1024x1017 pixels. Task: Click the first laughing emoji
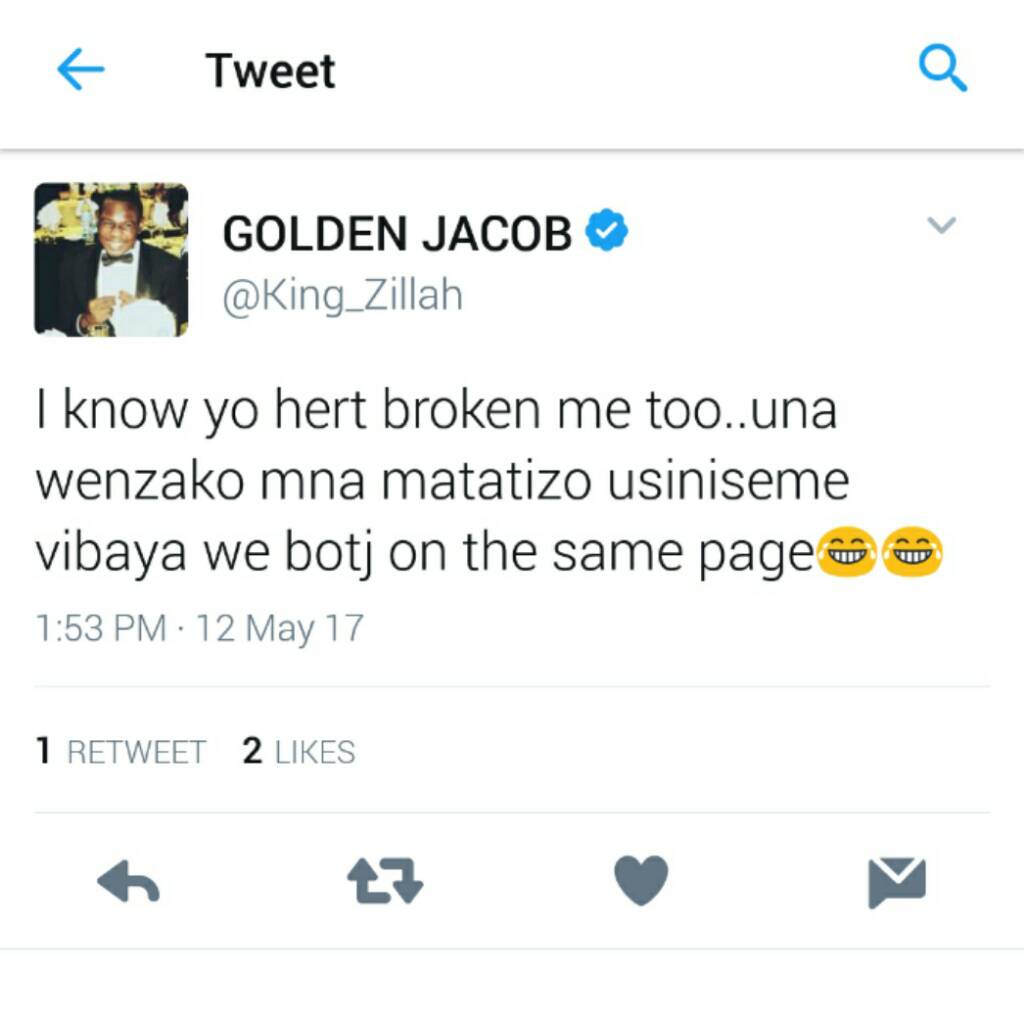coord(848,551)
